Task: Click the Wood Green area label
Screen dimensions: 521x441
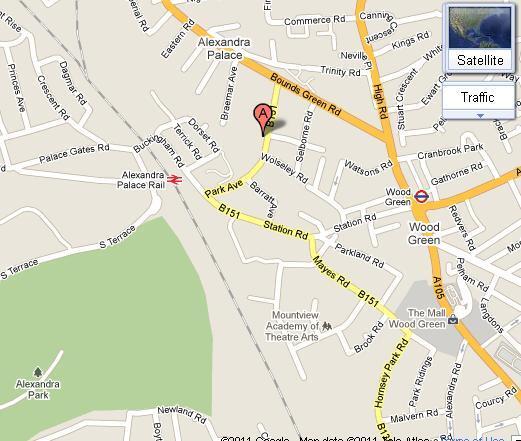Action: (424, 233)
